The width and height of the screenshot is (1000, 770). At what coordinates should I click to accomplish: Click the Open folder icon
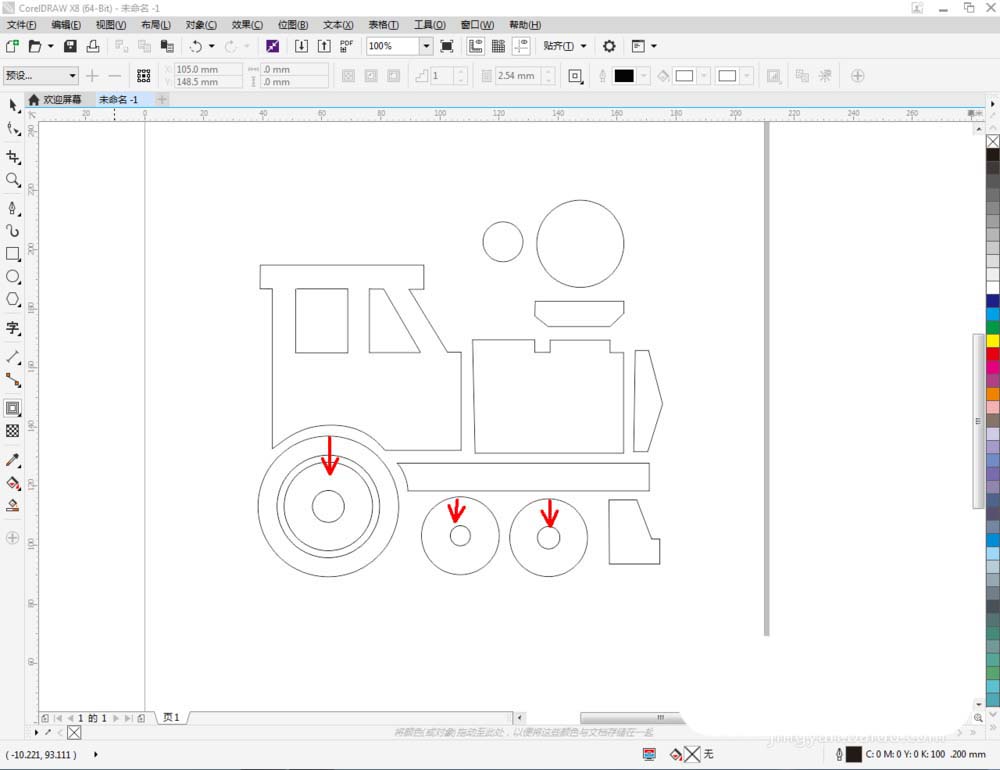(x=35, y=46)
